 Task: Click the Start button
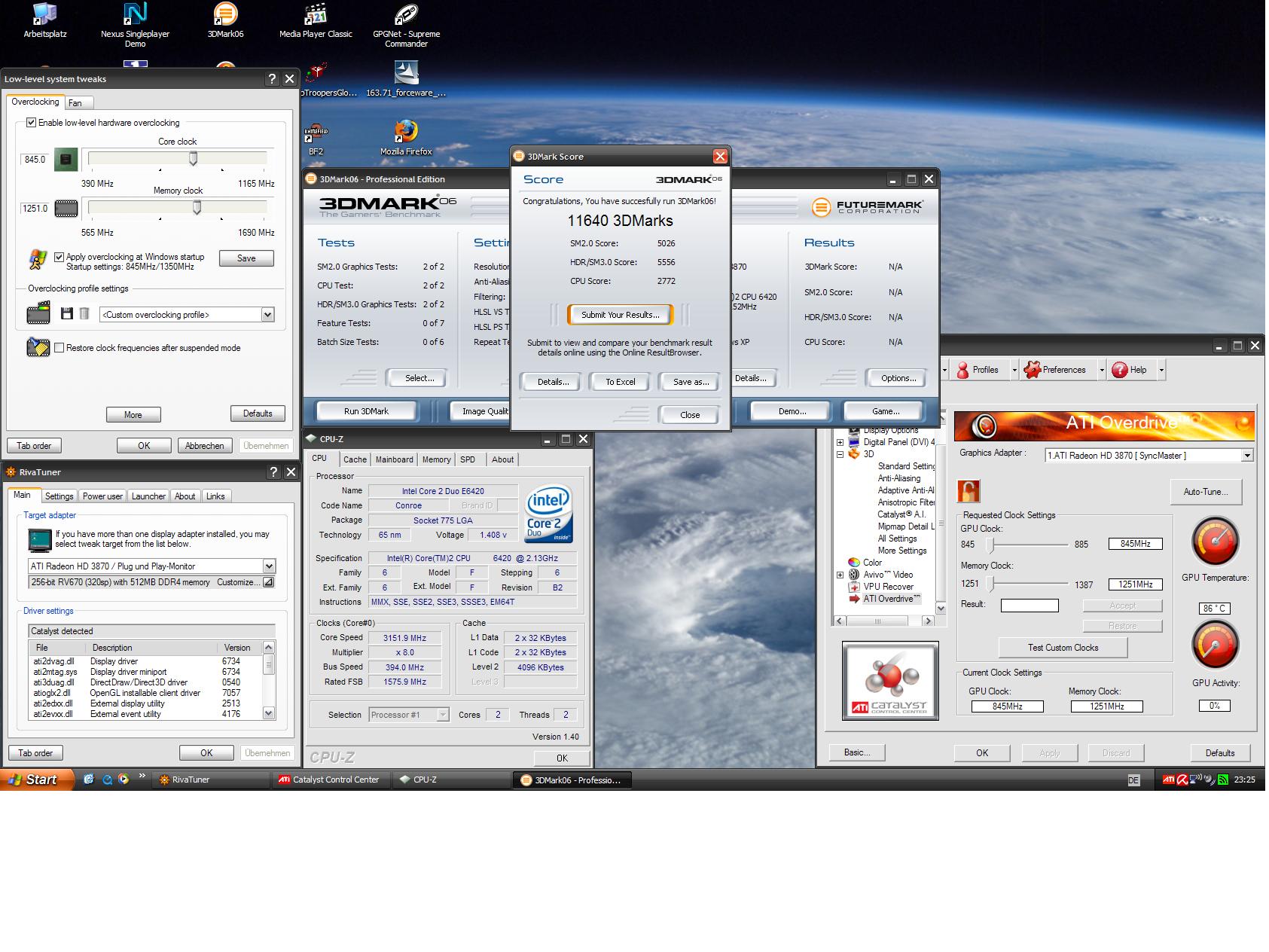tap(38, 780)
